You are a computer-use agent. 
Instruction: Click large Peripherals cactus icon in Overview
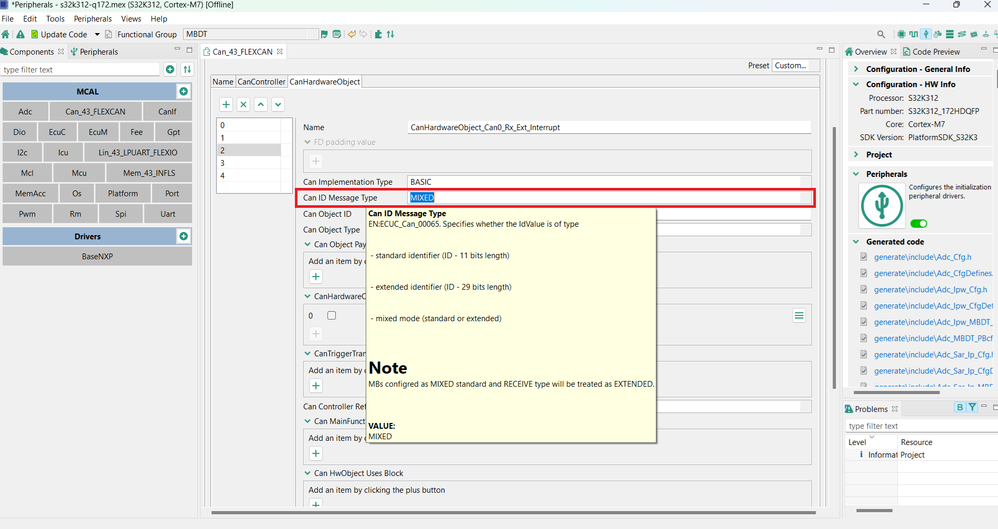point(882,206)
